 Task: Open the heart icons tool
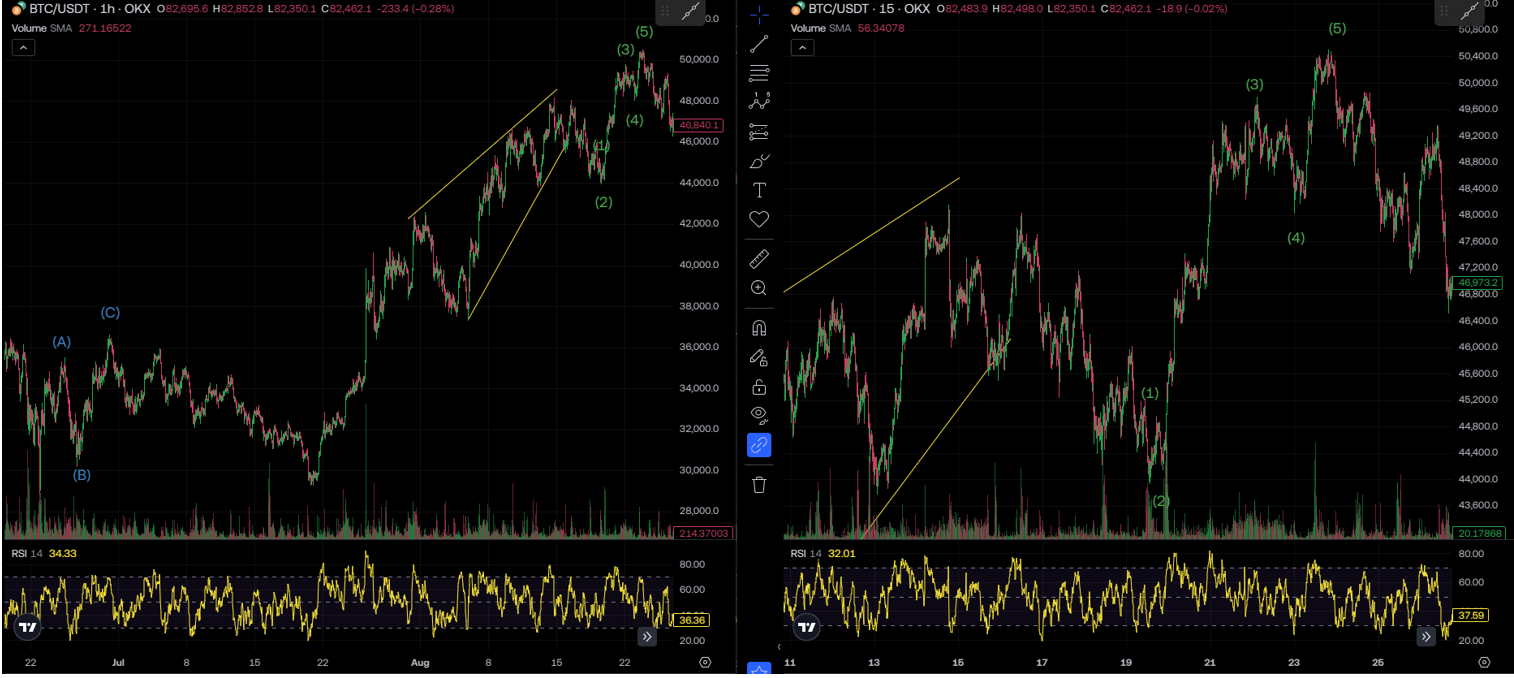759,219
